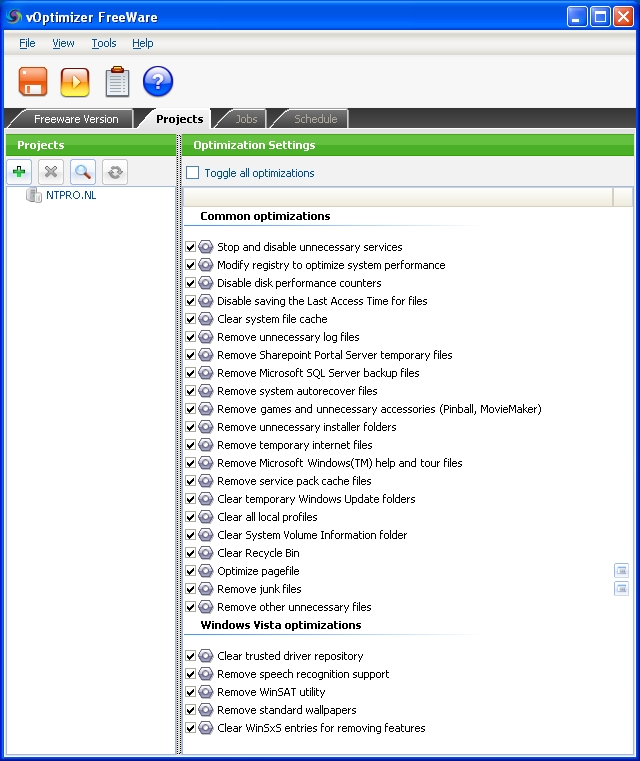This screenshot has height=761, width=640.
Task: Click the orange save toolbar icon
Action: click(33, 82)
